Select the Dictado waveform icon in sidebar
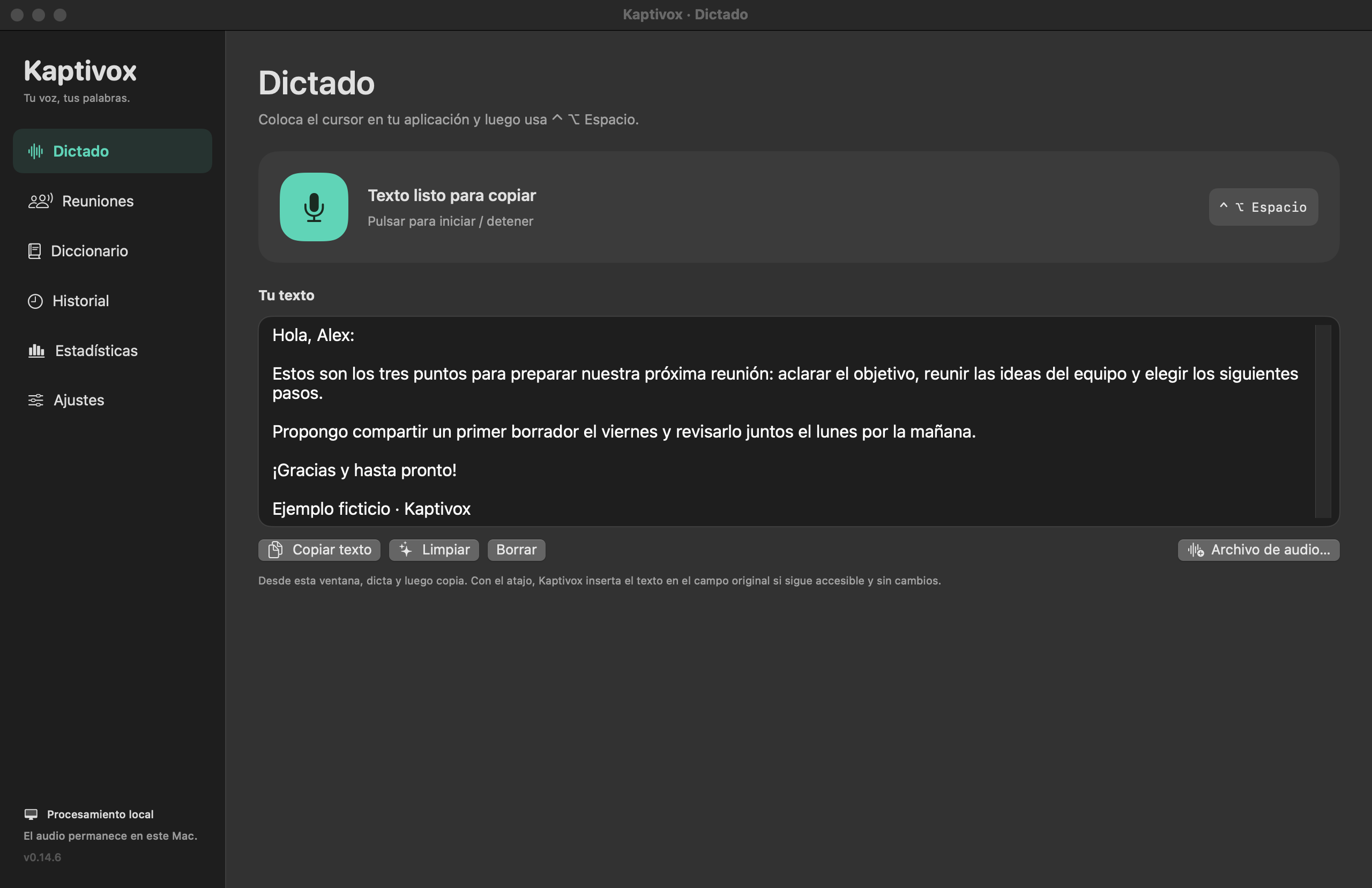1372x888 pixels. [36, 151]
